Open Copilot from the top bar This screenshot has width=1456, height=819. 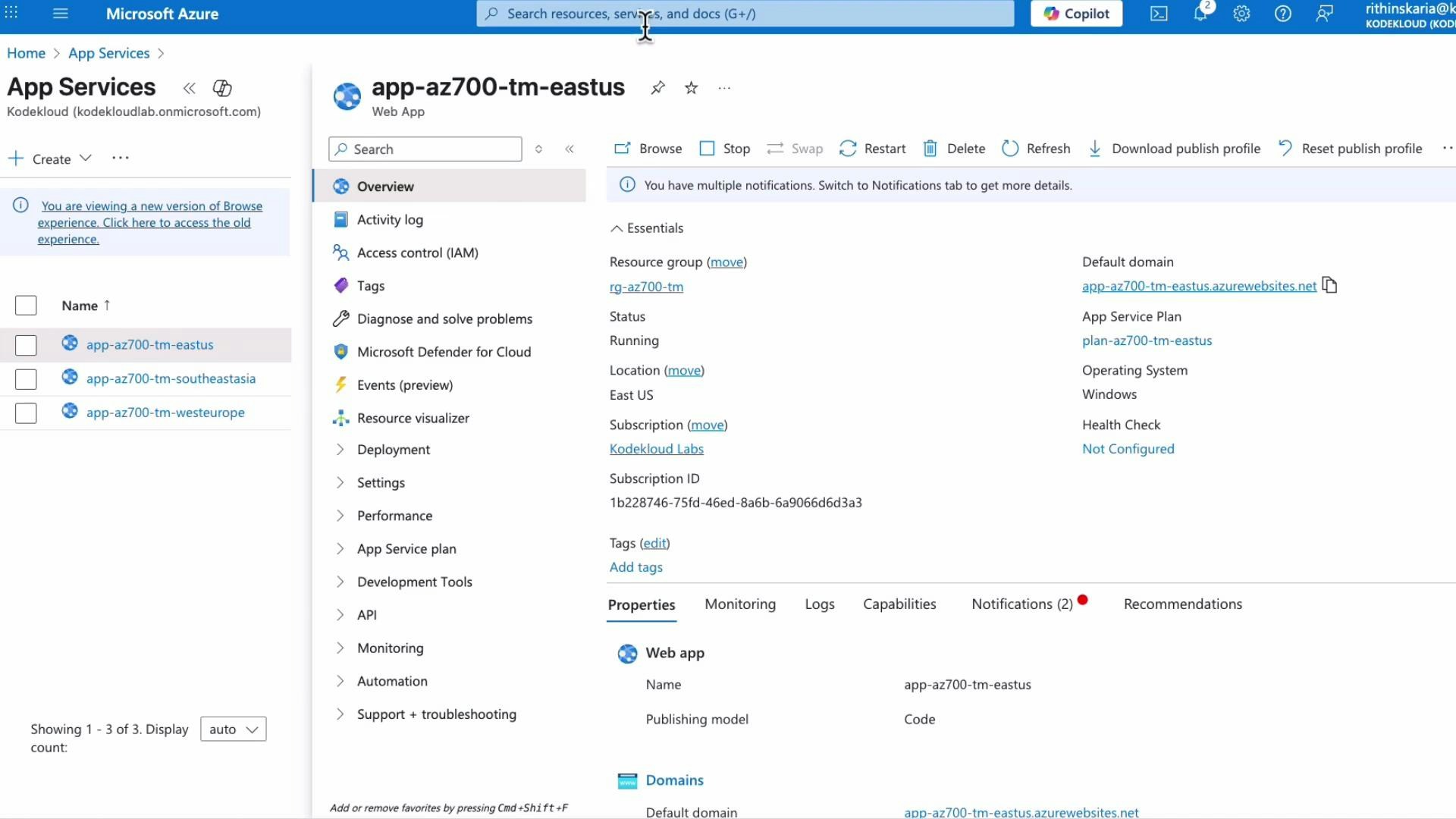(x=1075, y=14)
